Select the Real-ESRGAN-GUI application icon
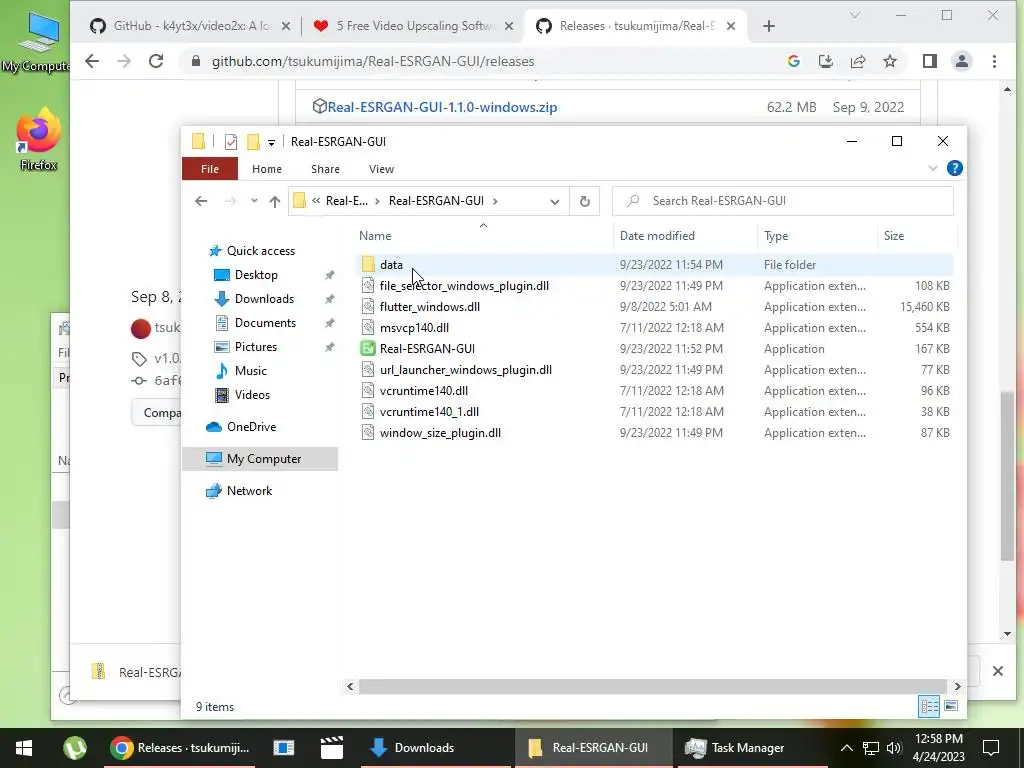The width and height of the screenshot is (1024, 768). click(x=368, y=349)
